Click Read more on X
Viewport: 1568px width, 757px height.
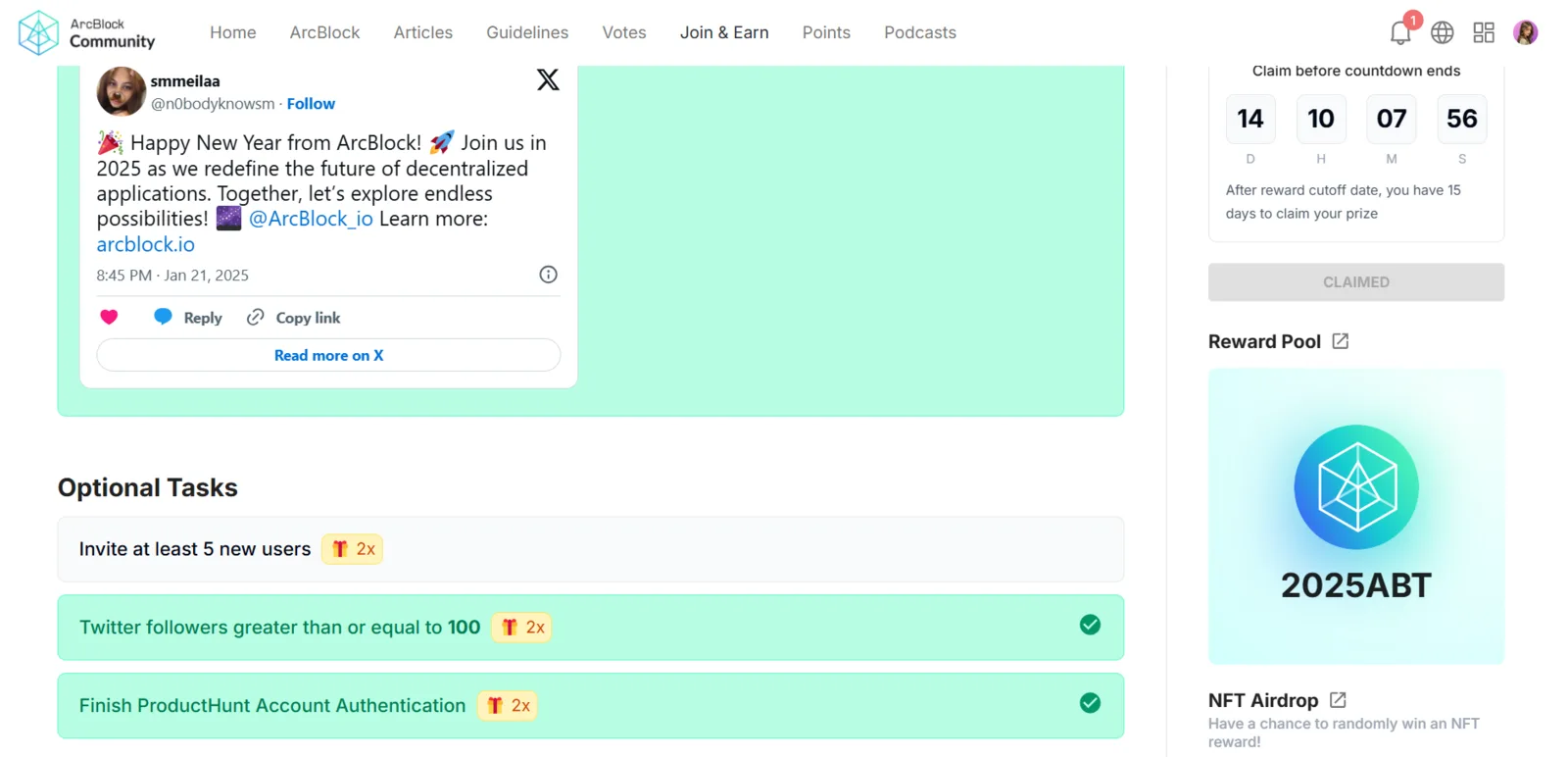[328, 355]
